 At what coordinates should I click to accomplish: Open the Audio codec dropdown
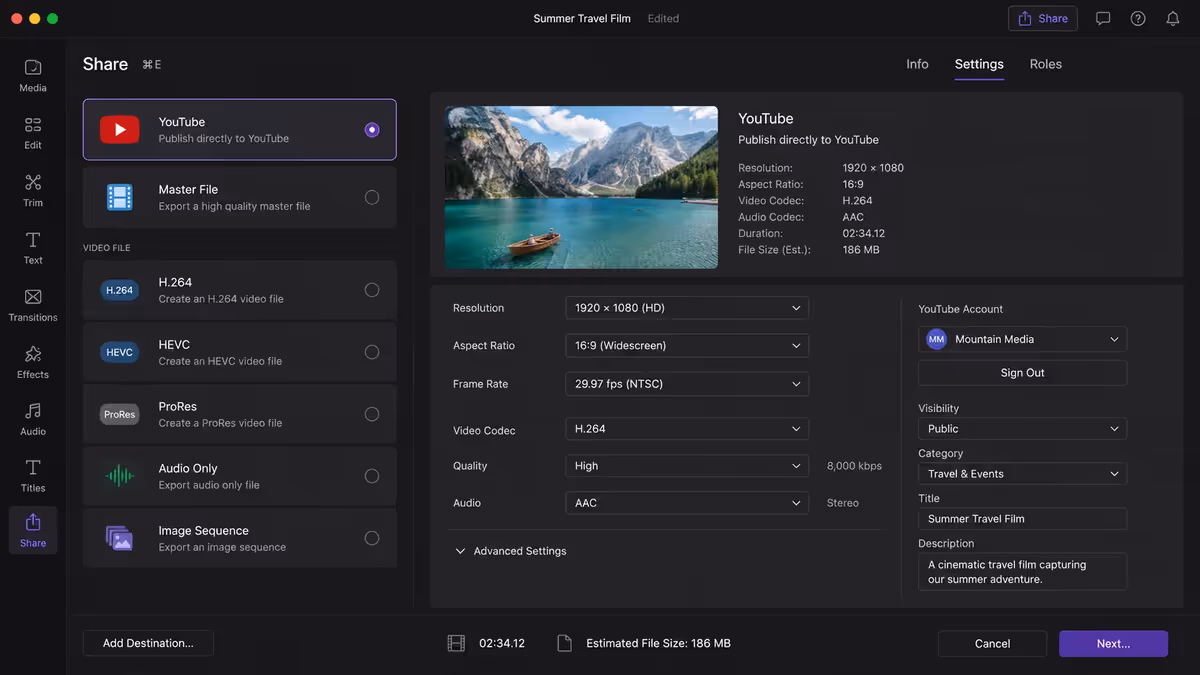point(687,503)
